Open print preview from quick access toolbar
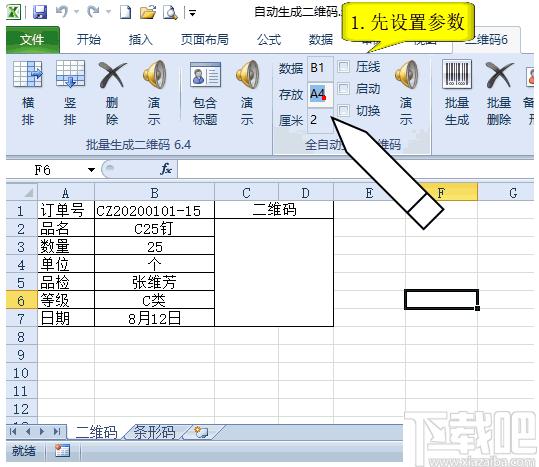The image size is (539, 467). (x=170, y=12)
